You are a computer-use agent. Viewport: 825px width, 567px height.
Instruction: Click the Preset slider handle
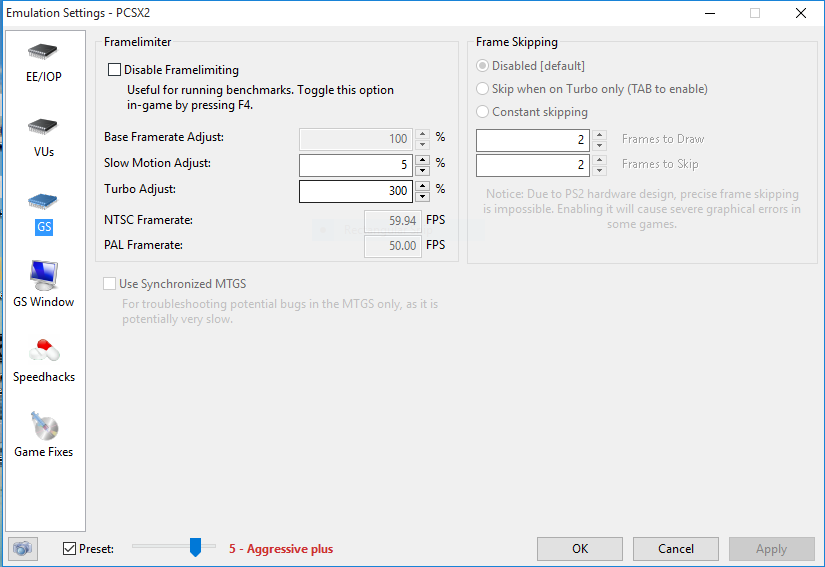click(195, 547)
